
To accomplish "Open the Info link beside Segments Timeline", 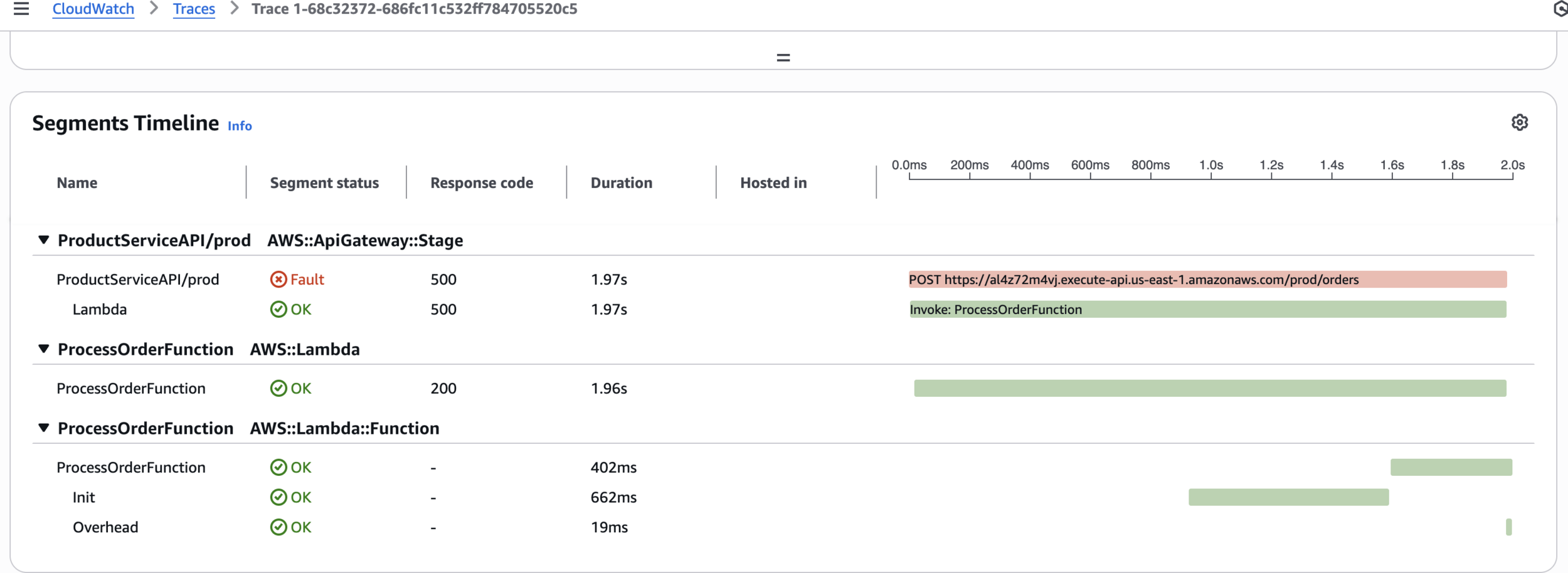I will 240,126.
